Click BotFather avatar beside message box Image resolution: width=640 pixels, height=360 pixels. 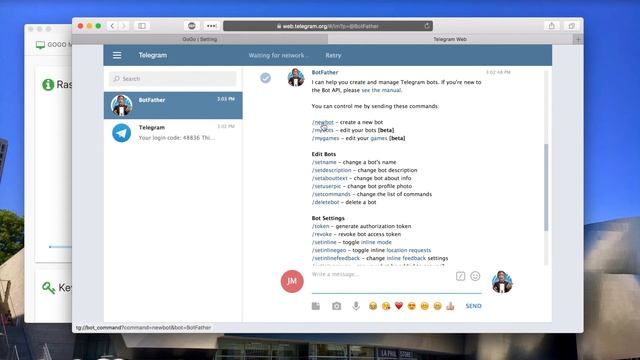click(x=502, y=282)
